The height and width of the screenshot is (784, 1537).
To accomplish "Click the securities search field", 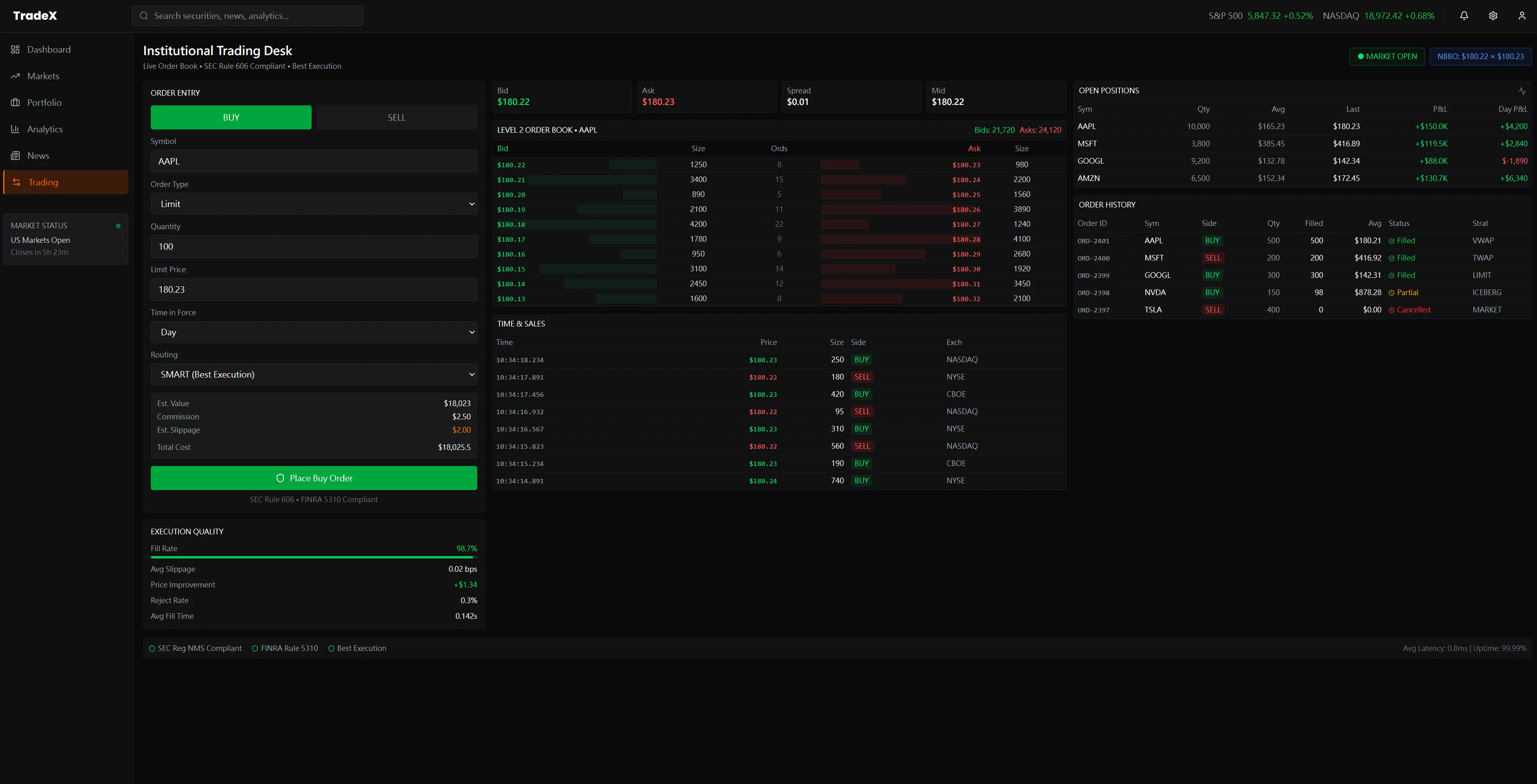I will point(247,15).
